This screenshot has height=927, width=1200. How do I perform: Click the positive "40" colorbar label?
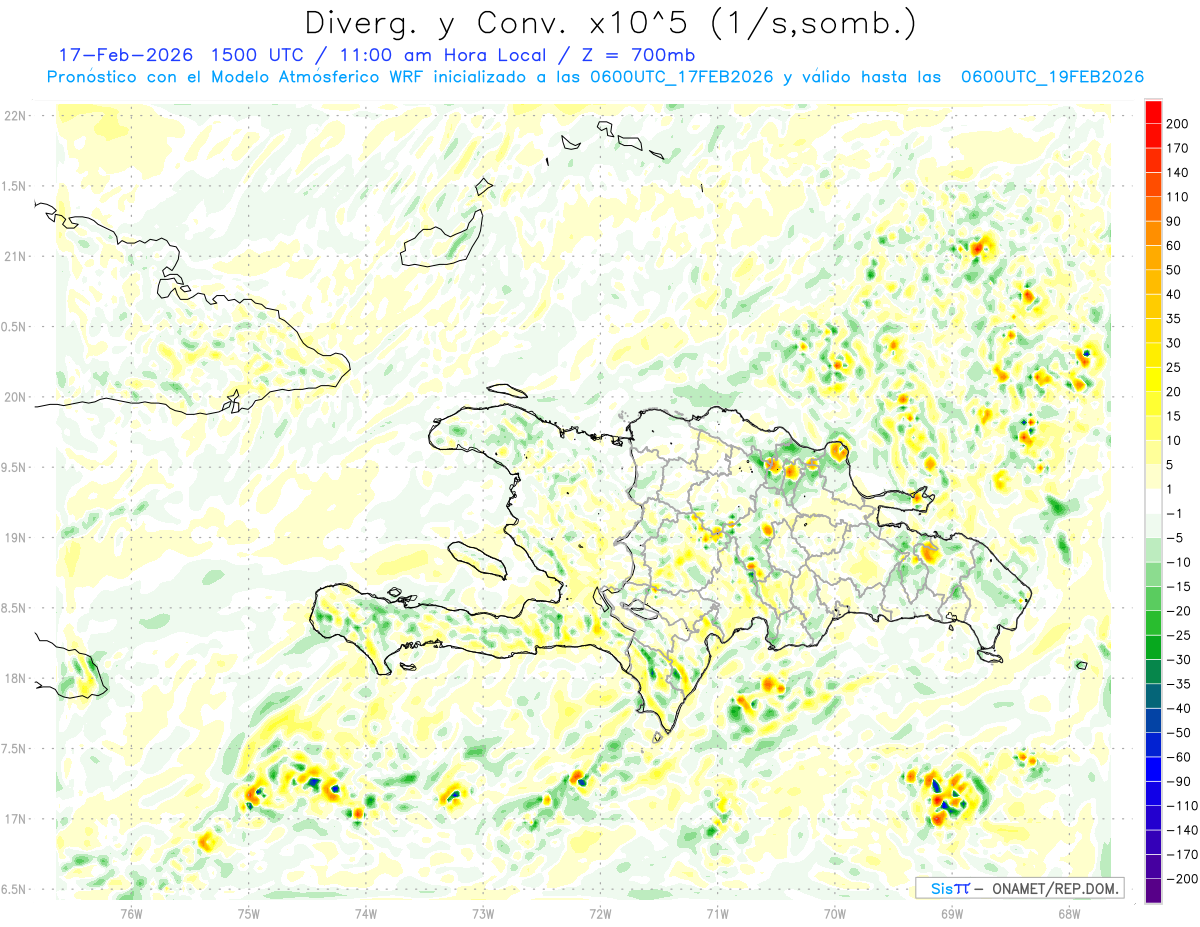[x=1174, y=295]
